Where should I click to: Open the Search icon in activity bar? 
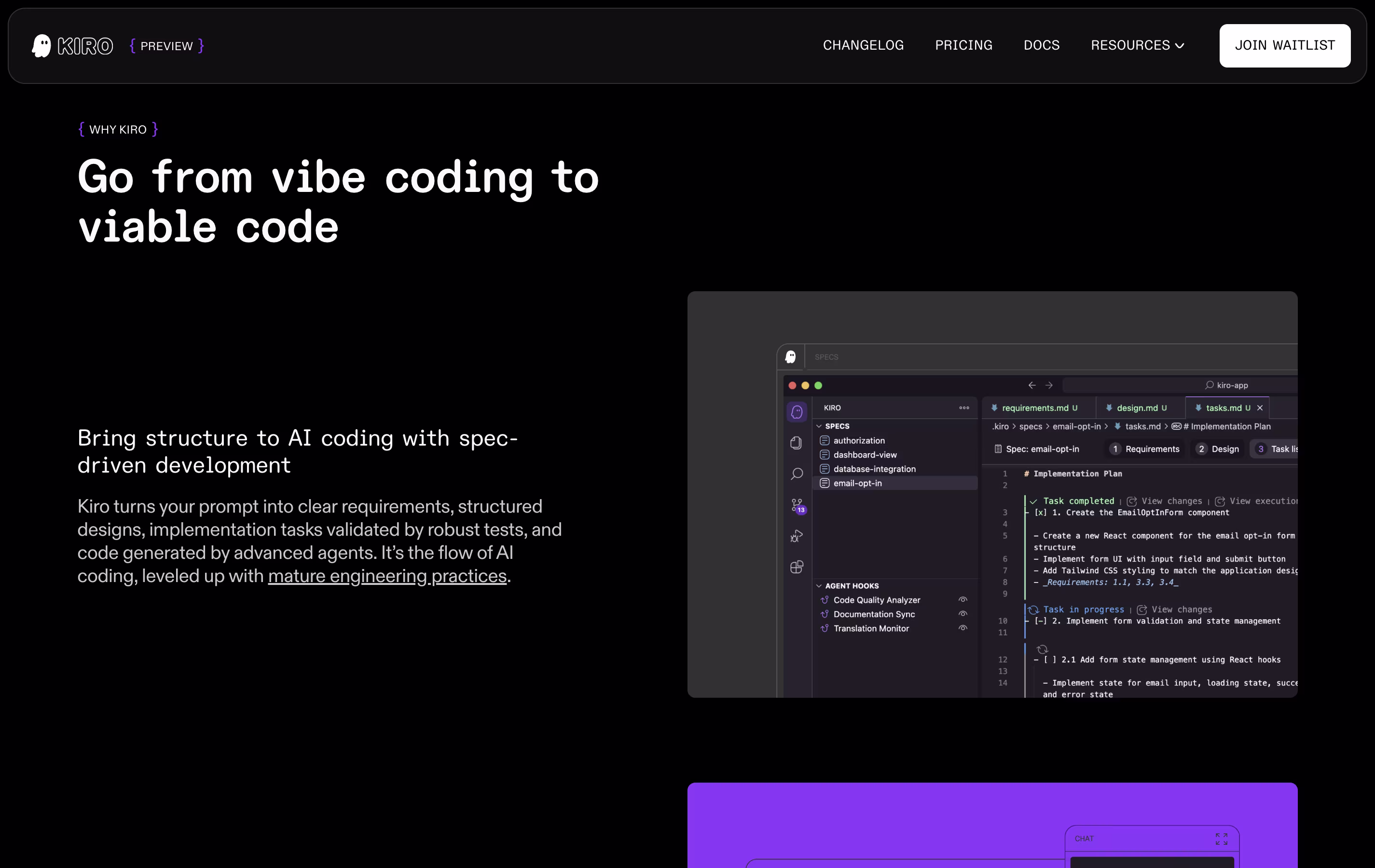click(x=797, y=474)
